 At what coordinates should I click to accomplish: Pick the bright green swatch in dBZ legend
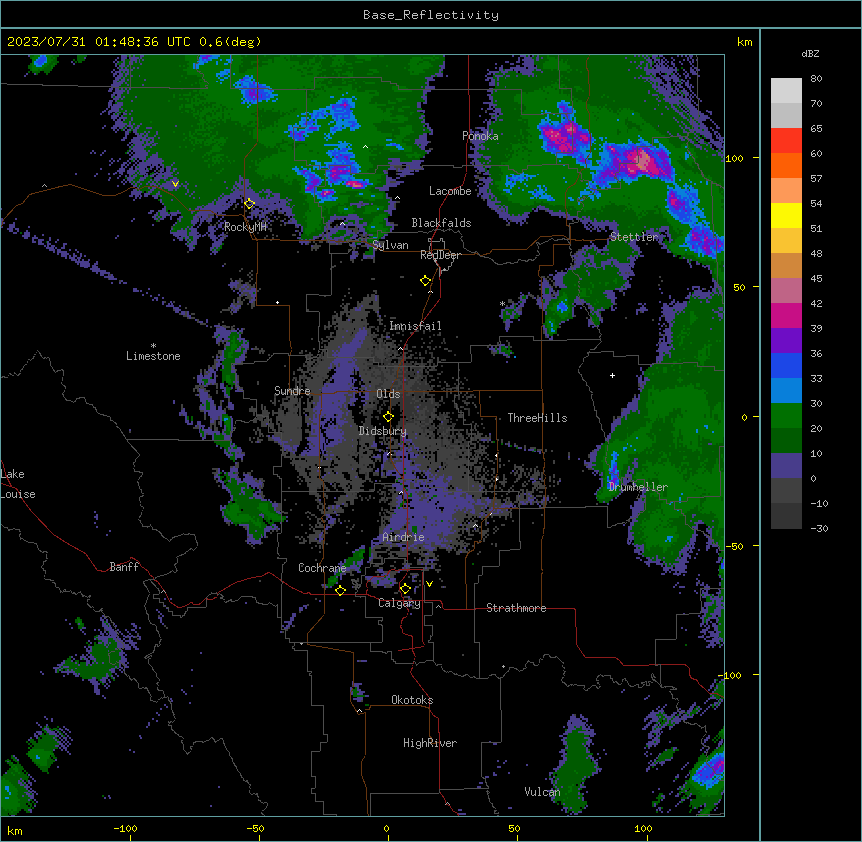(786, 416)
